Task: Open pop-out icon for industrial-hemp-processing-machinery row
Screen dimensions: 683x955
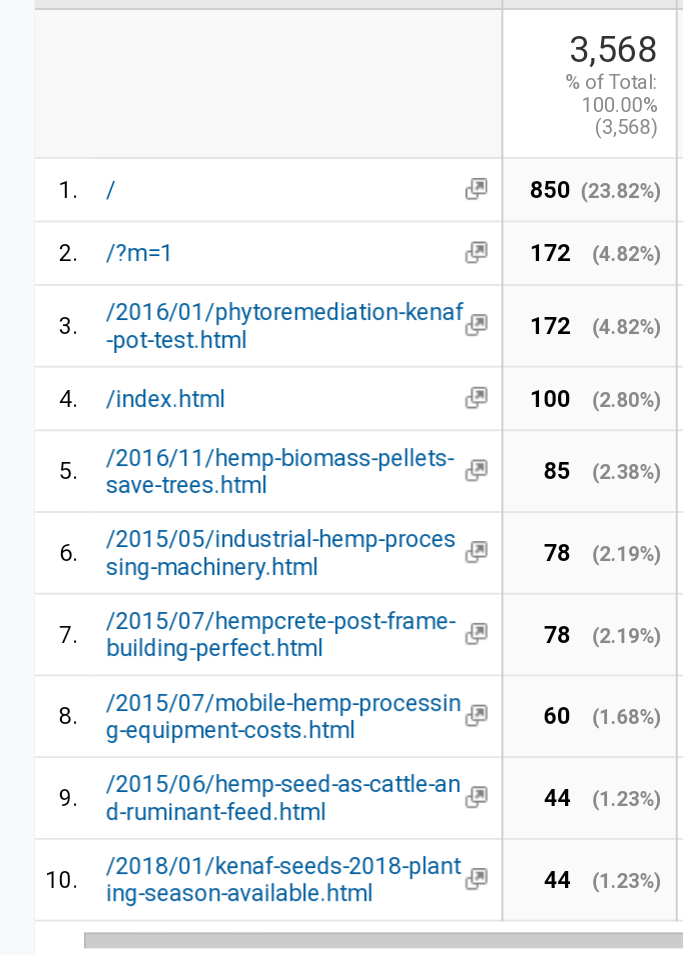Action: click(476, 552)
